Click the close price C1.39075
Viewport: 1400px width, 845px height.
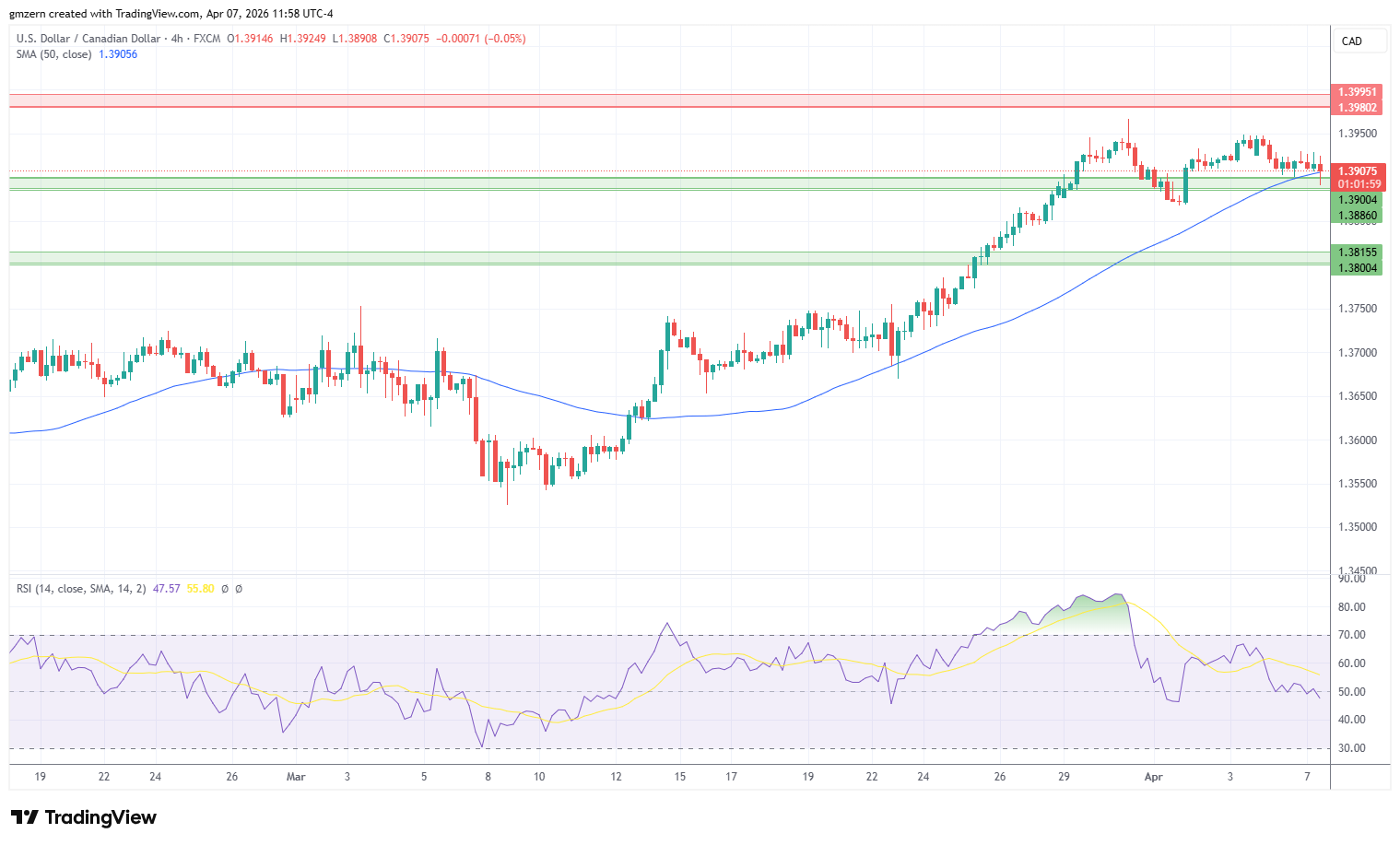[406, 39]
